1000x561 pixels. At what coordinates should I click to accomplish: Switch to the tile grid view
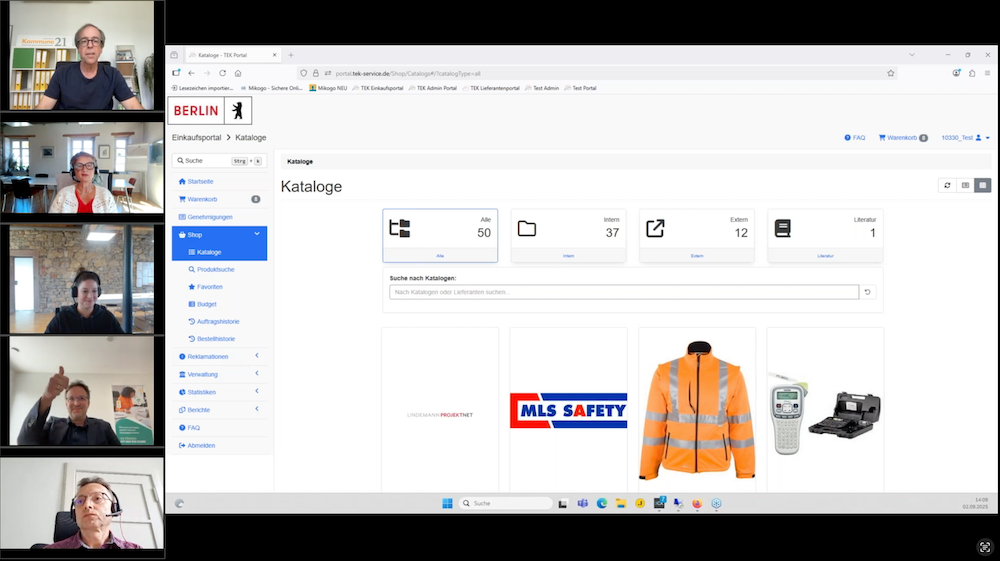[983, 185]
